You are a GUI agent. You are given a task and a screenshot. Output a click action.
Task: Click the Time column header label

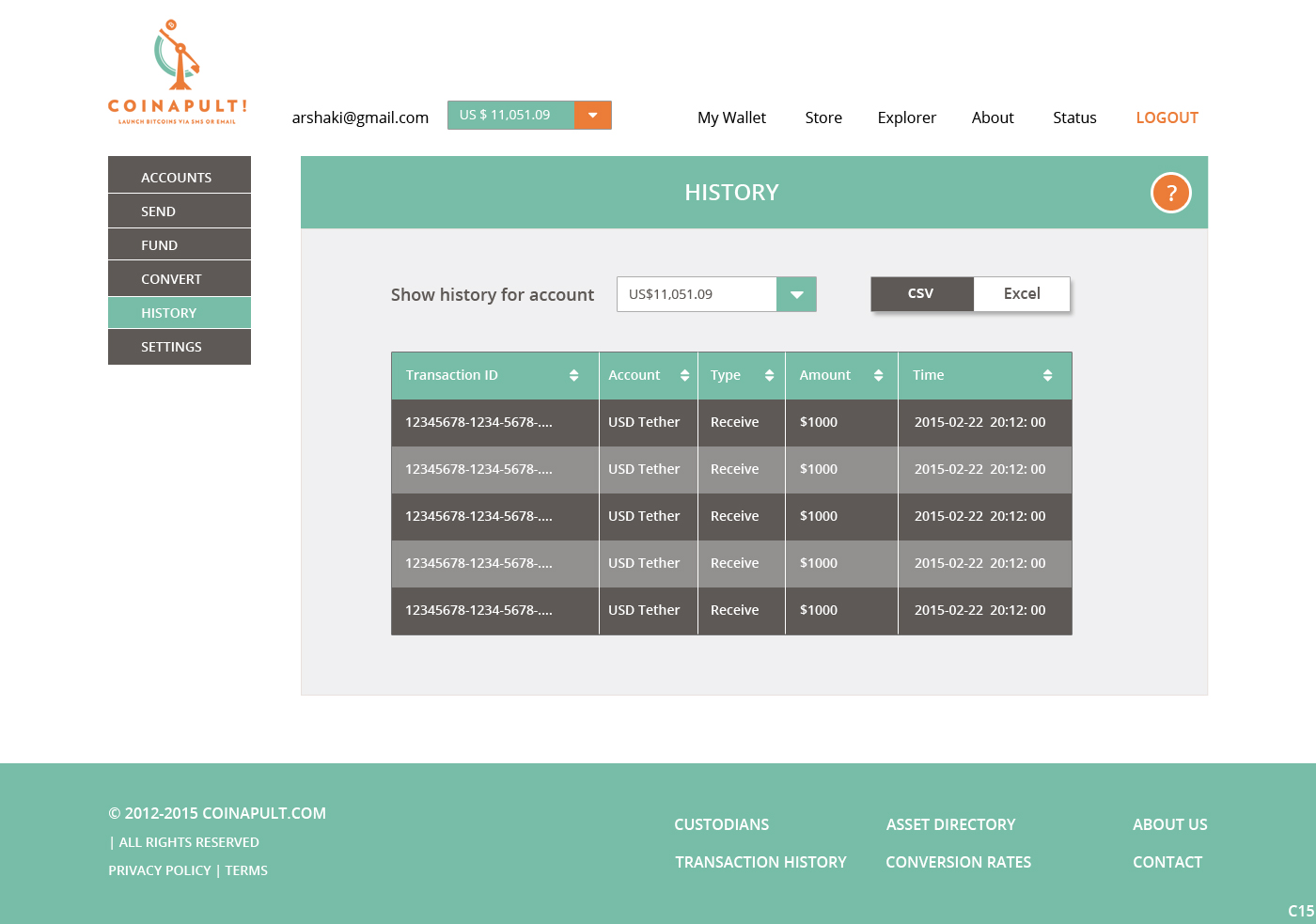coord(929,375)
